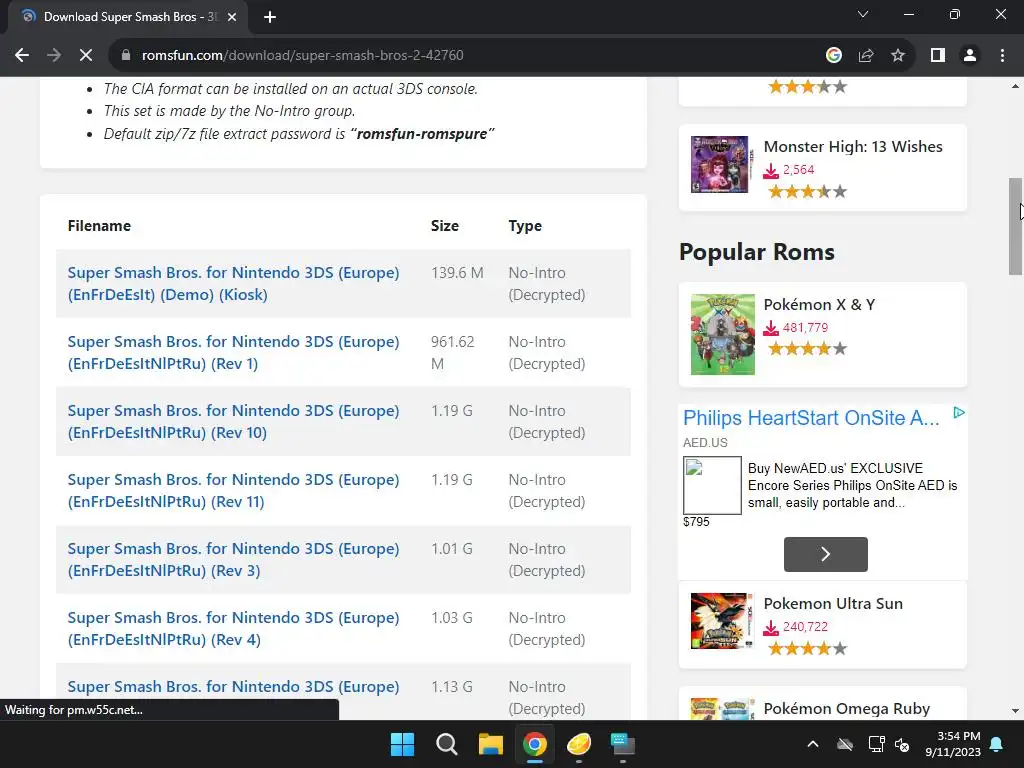Click the site info lock icon
This screenshot has height=768, width=1024.
(126, 56)
